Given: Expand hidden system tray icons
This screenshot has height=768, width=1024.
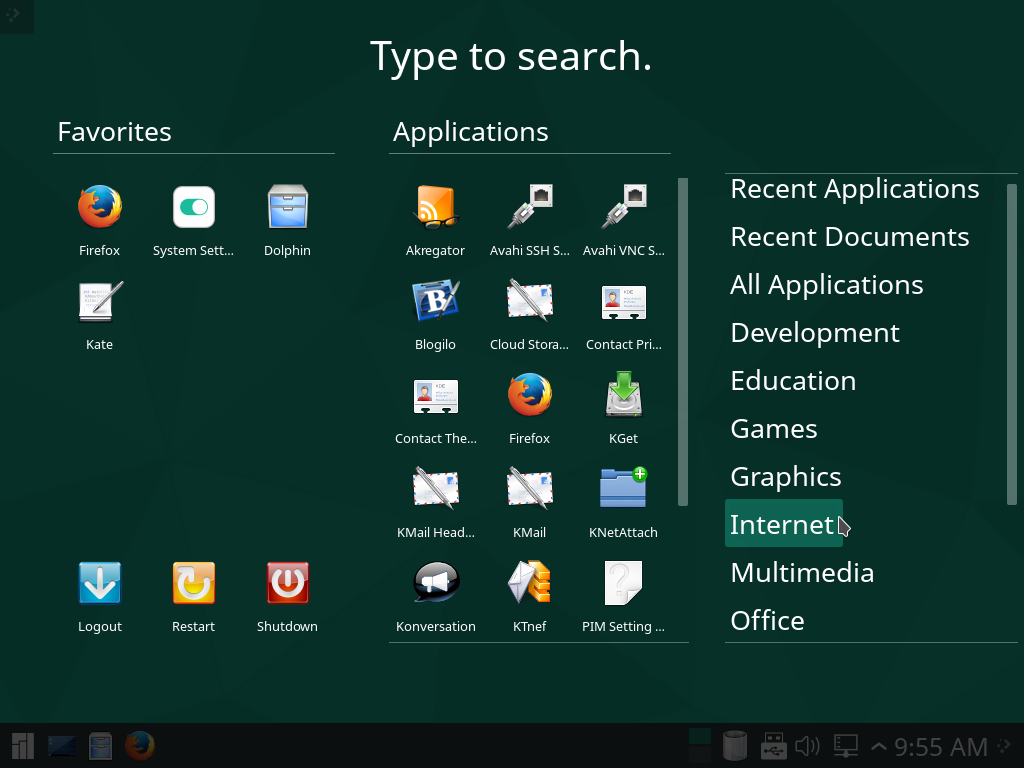Looking at the screenshot, I should point(878,745).
